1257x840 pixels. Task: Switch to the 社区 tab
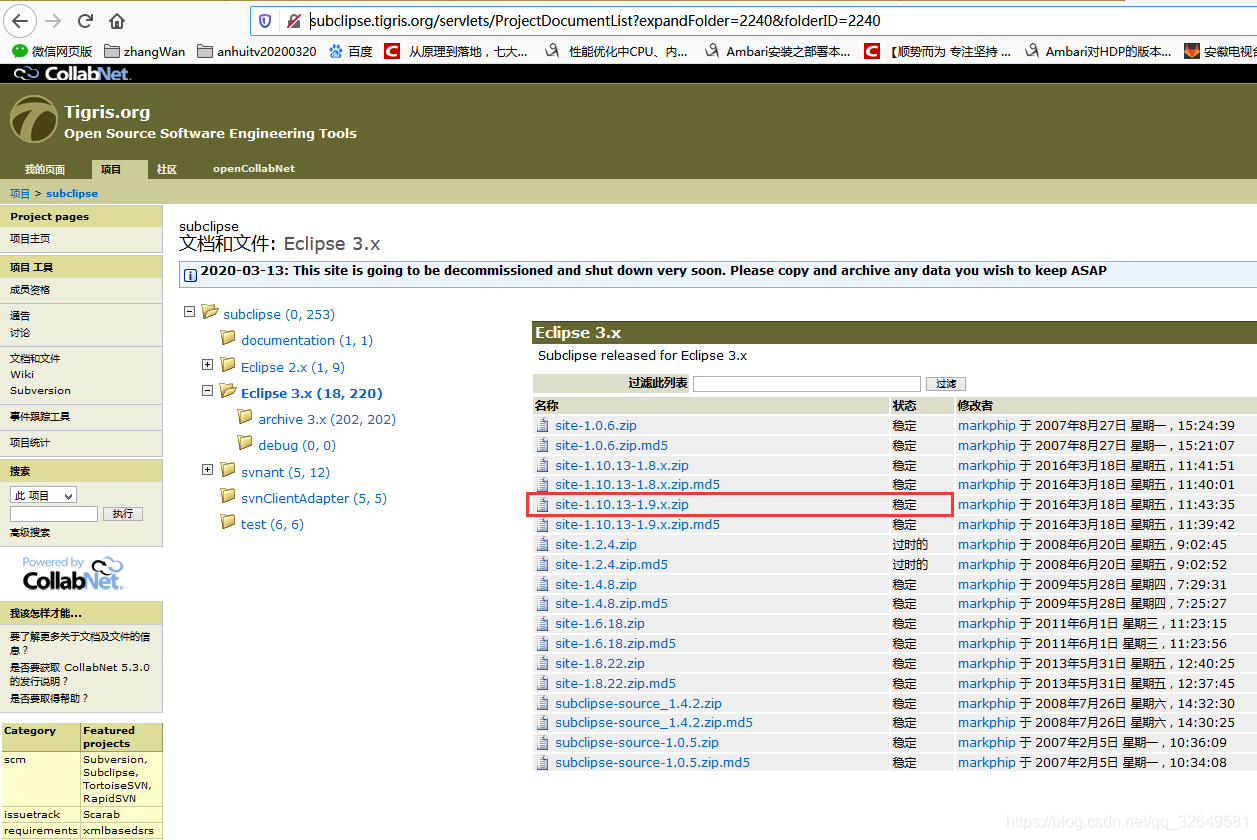click(x=166, y=169)
